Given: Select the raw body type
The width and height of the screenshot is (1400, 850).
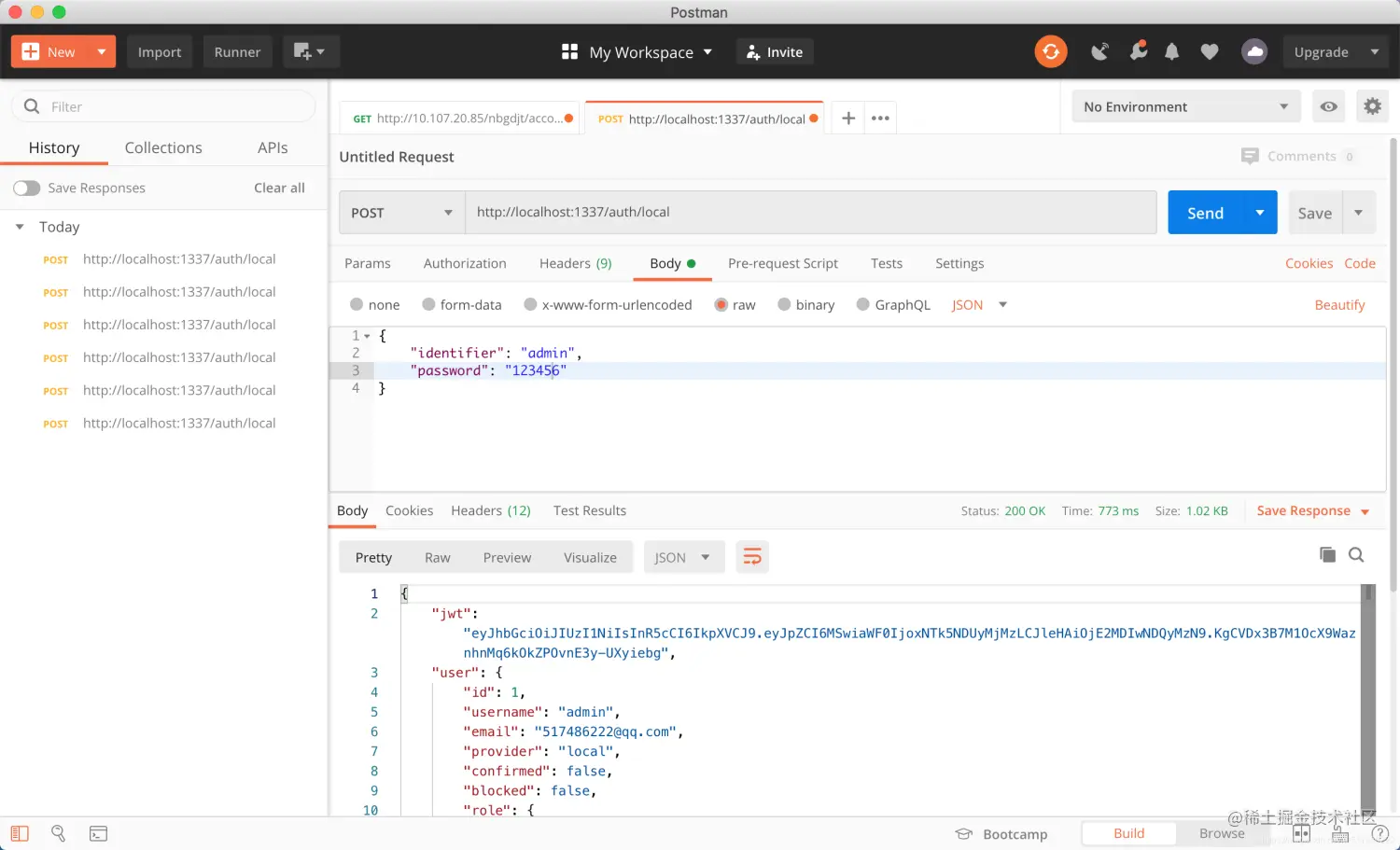Looking at the screenshot, I should [x=721, y=304].
